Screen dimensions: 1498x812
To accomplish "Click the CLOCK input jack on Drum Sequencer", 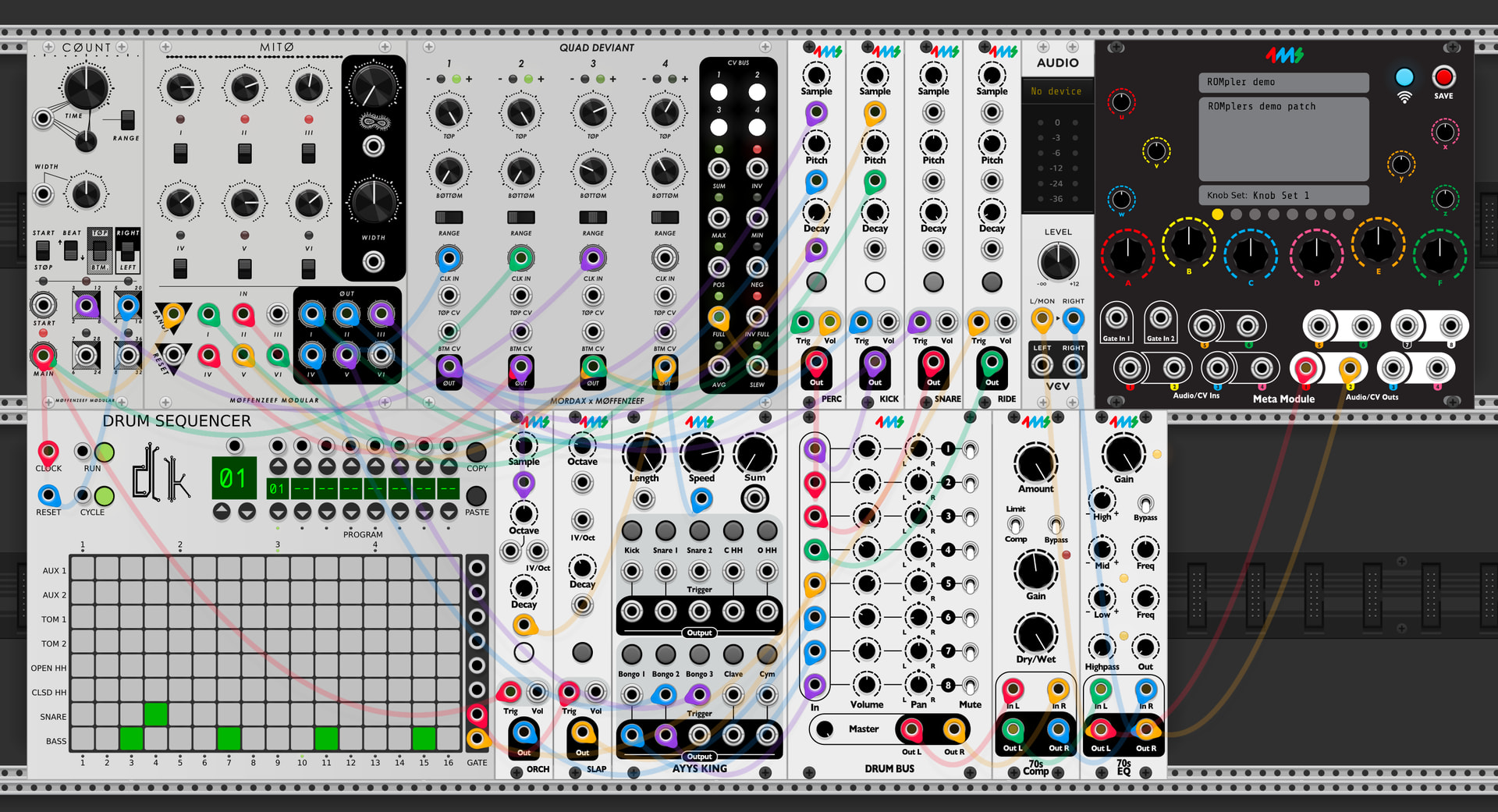I will tap(48, 452).
